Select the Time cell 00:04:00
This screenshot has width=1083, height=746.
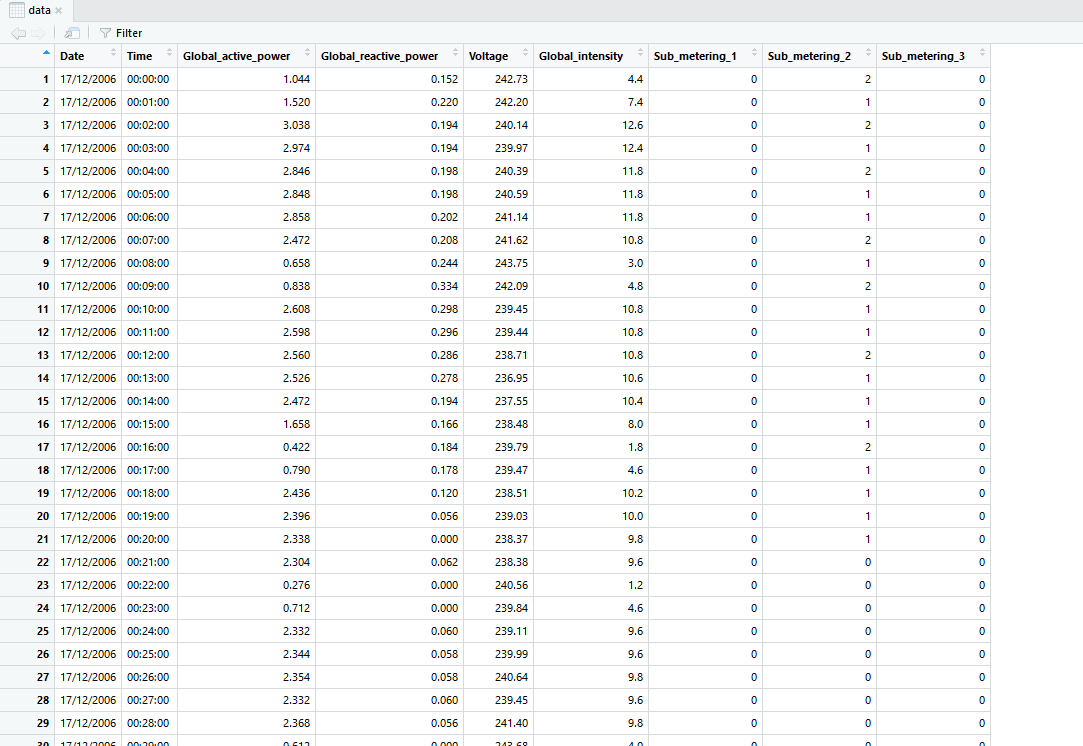click(x=148, y=171)
